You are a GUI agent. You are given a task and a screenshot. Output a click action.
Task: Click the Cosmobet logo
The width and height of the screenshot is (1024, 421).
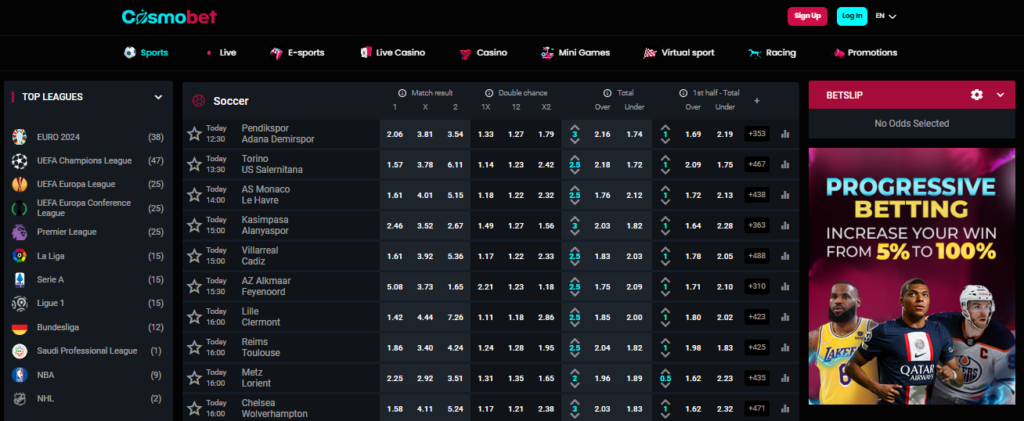[x=168, y=16]
